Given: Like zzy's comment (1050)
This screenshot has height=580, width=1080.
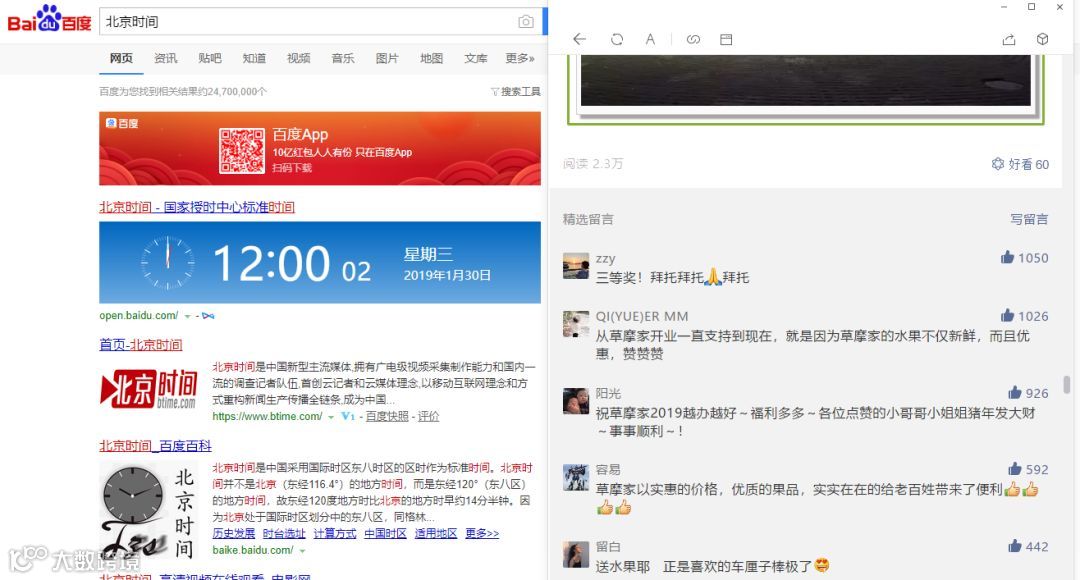Looking at the screenshot, I should tap(1024, 258).
